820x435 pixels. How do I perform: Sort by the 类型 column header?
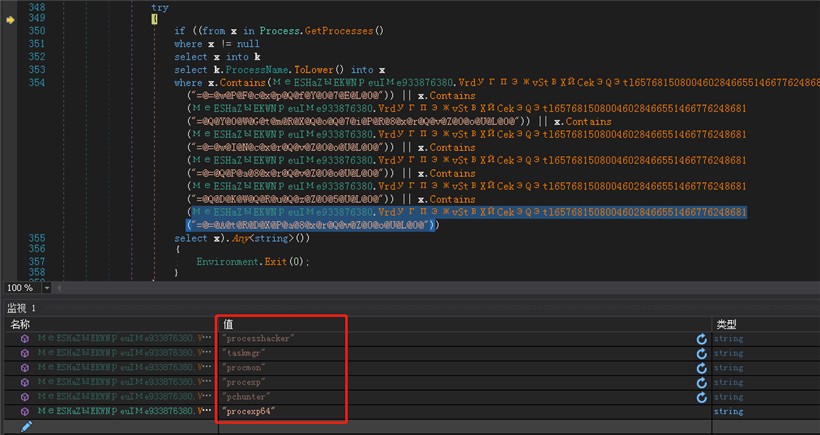point(726,324)
